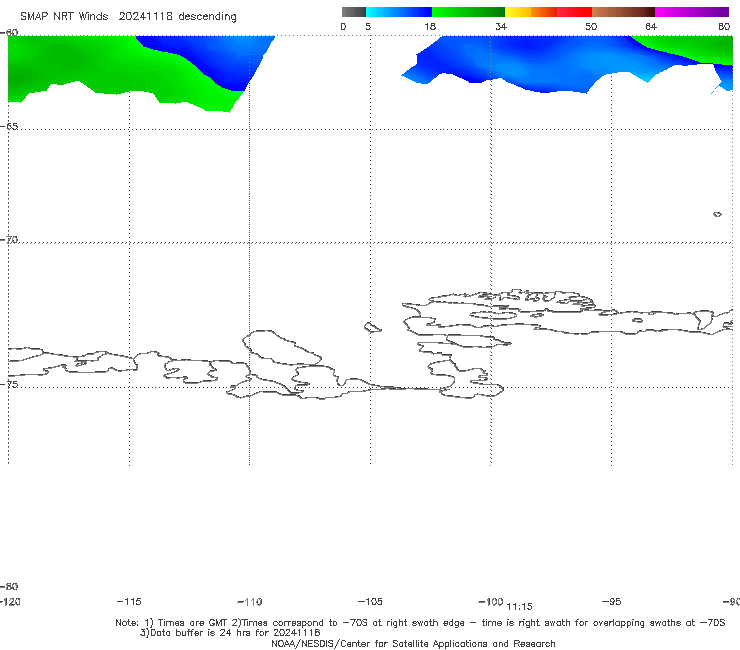Image resolution: width=740 pixels, height=650 pixels.
Task: Click the gray 0-5 color bar segment
Action: 354,12
